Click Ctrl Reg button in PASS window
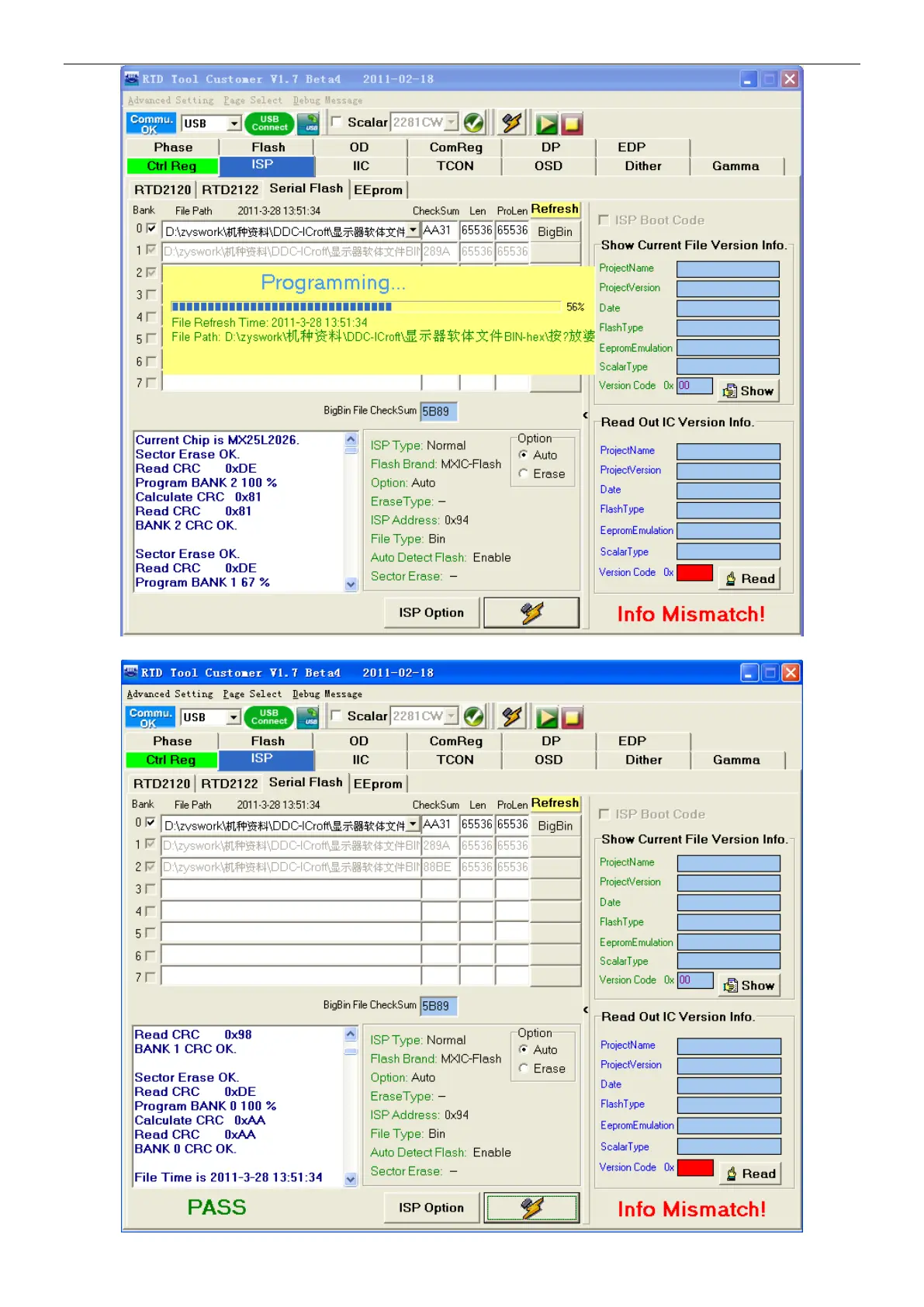This screenshot has height=1307, width=924. pyautogui.click(x=171, y=760)
